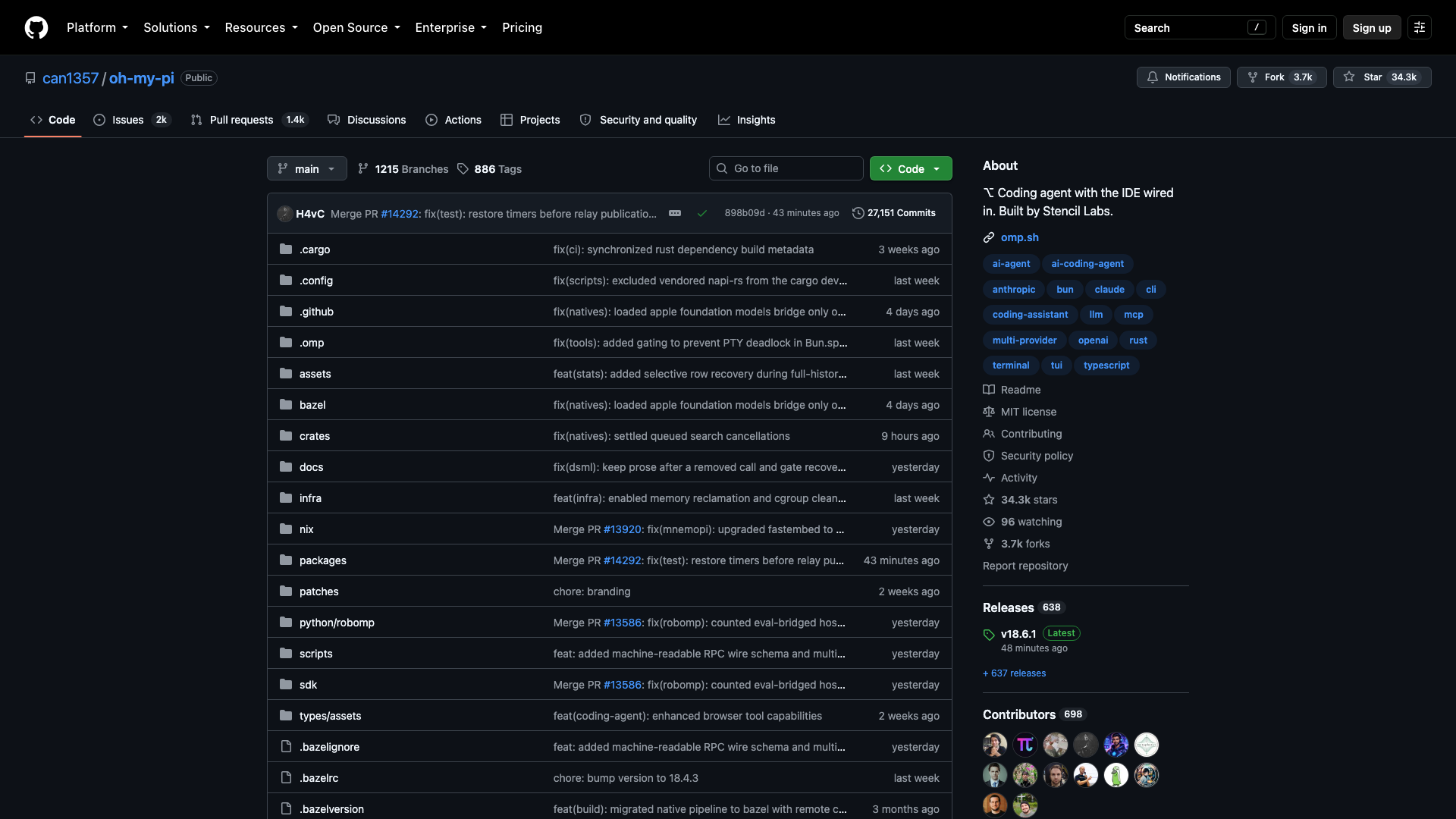Screen dimensions: 1456x819
Task: Click the Star icon for the repository
Action: click(1349, 77)
